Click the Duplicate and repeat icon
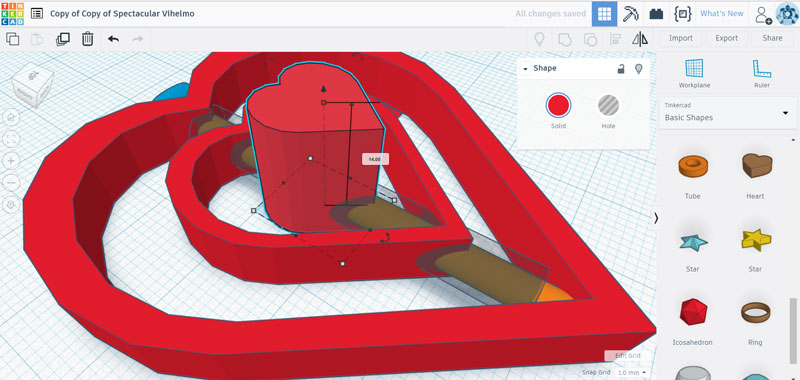This screenshot has height=380, width=800. (63, 39)
